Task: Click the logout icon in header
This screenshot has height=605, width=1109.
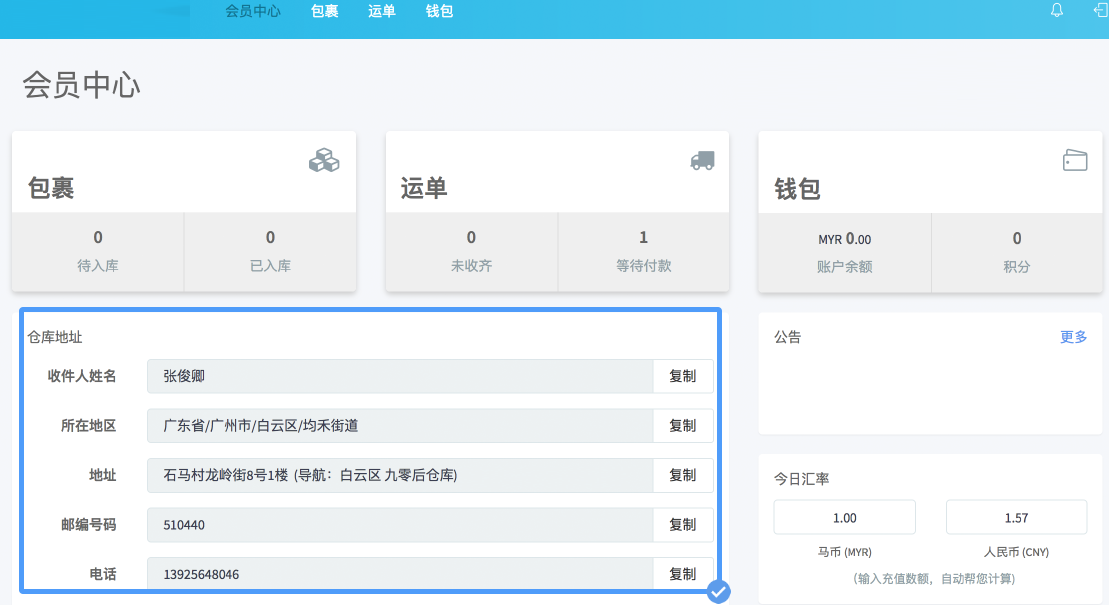Action: click(1101, 11)
